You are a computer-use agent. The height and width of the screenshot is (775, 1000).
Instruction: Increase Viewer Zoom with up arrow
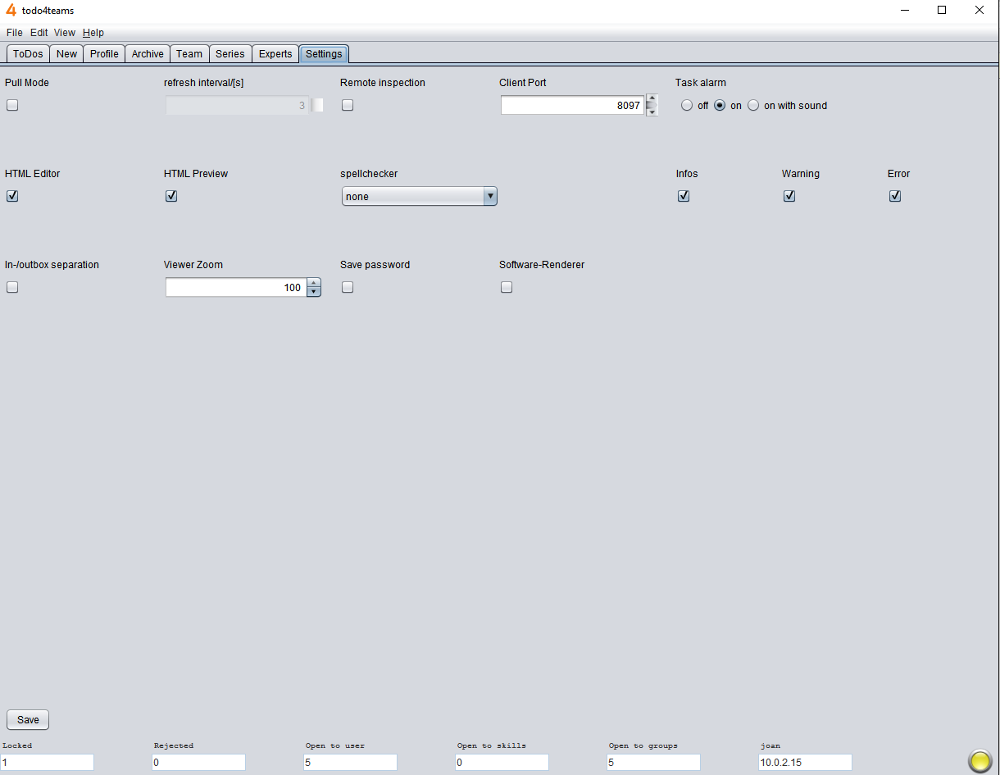[313, 282]
